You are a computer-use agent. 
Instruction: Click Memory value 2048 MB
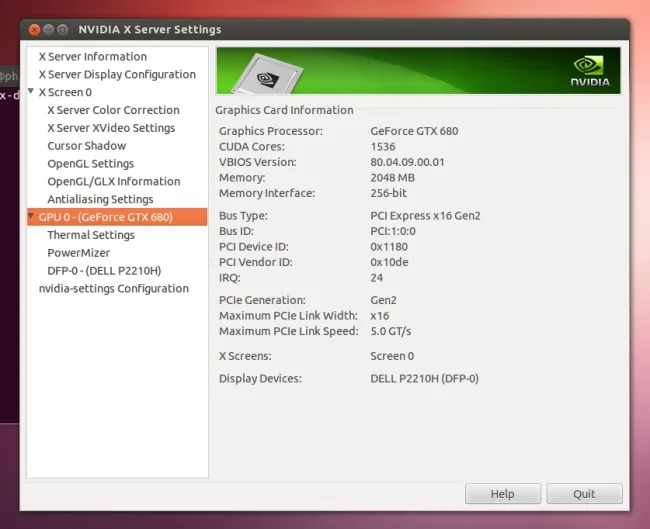pyautogui.click(x=392, y=177)
